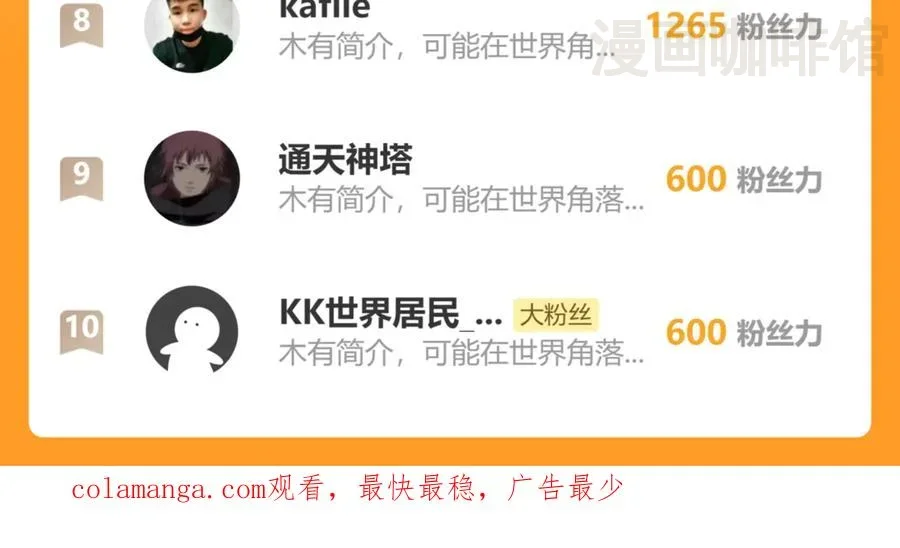Click 通天神塔's bio description text
This screenshot has width=900, height=548.
pos(461,200)
